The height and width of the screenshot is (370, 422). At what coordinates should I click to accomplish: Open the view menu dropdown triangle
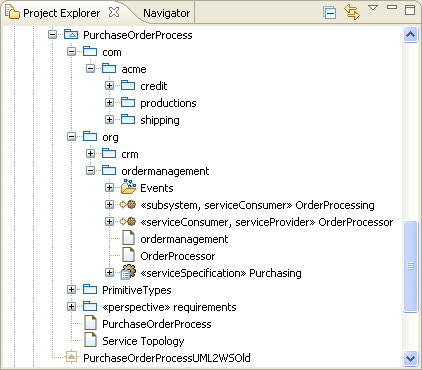373,7
